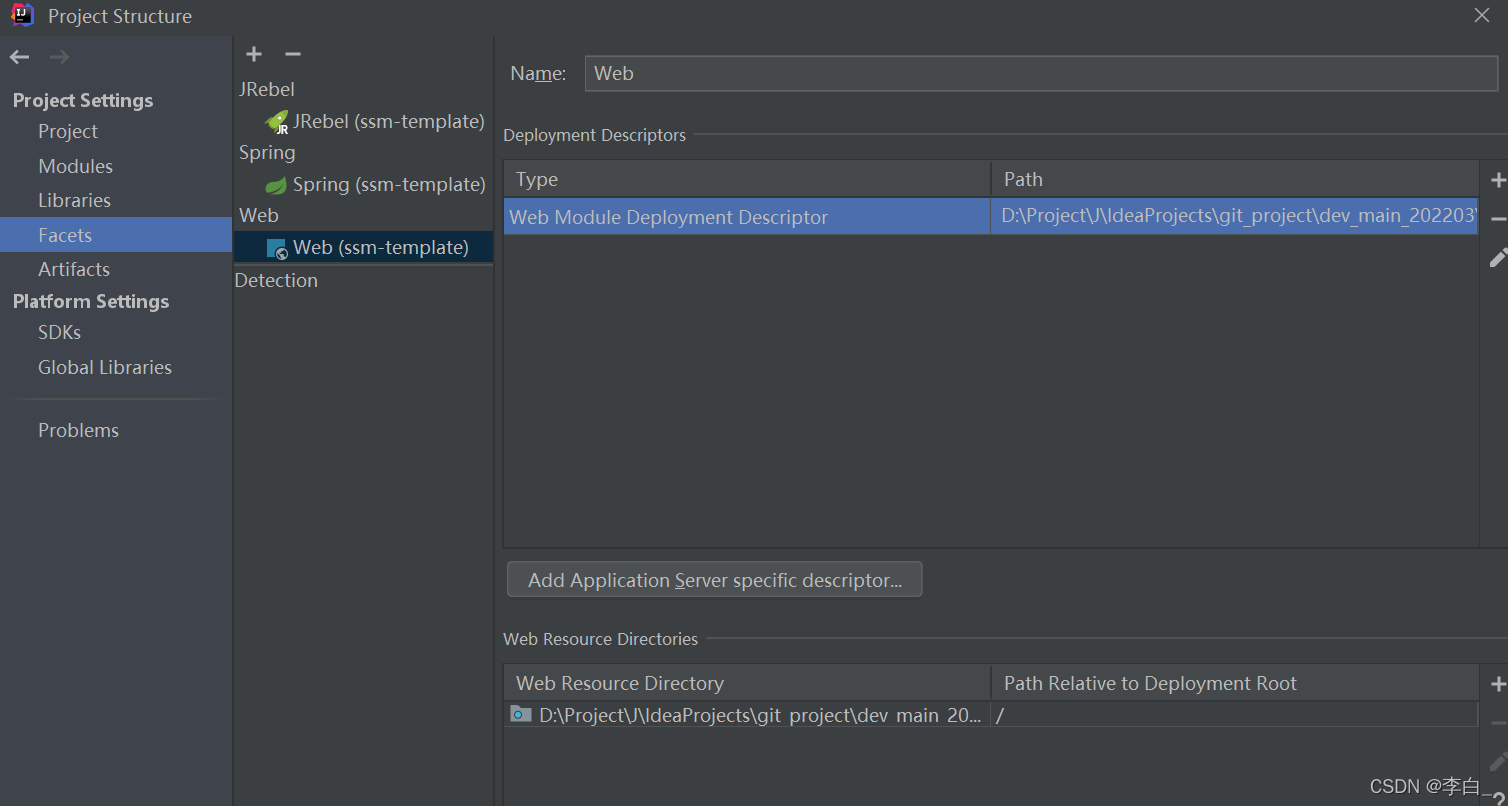This screenshot has height=806, width=1508.
Task: Select Web Module Deployment Descriptor row
Action: (x=990, y=216)
